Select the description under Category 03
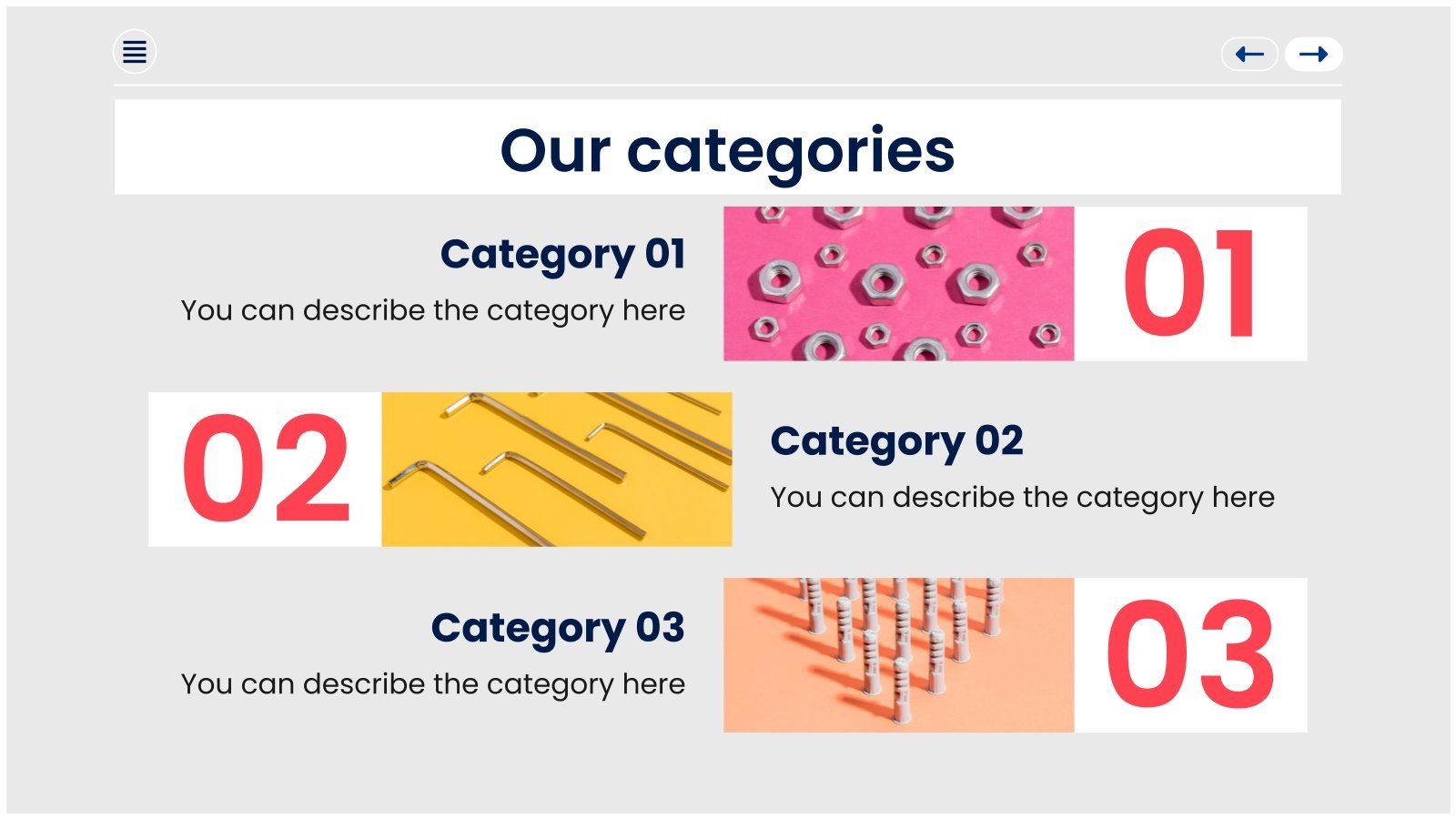The height and width of the screenshot is (819, 1456). pyautogui.click(x=433, y=682)
